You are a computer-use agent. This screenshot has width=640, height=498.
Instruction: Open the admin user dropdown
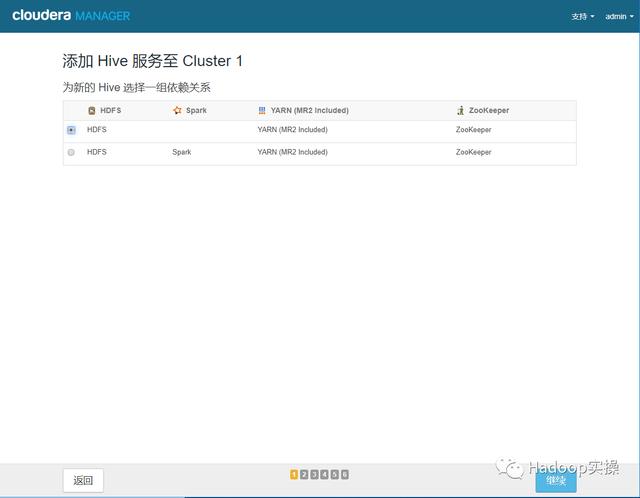[x=619, y=16]
